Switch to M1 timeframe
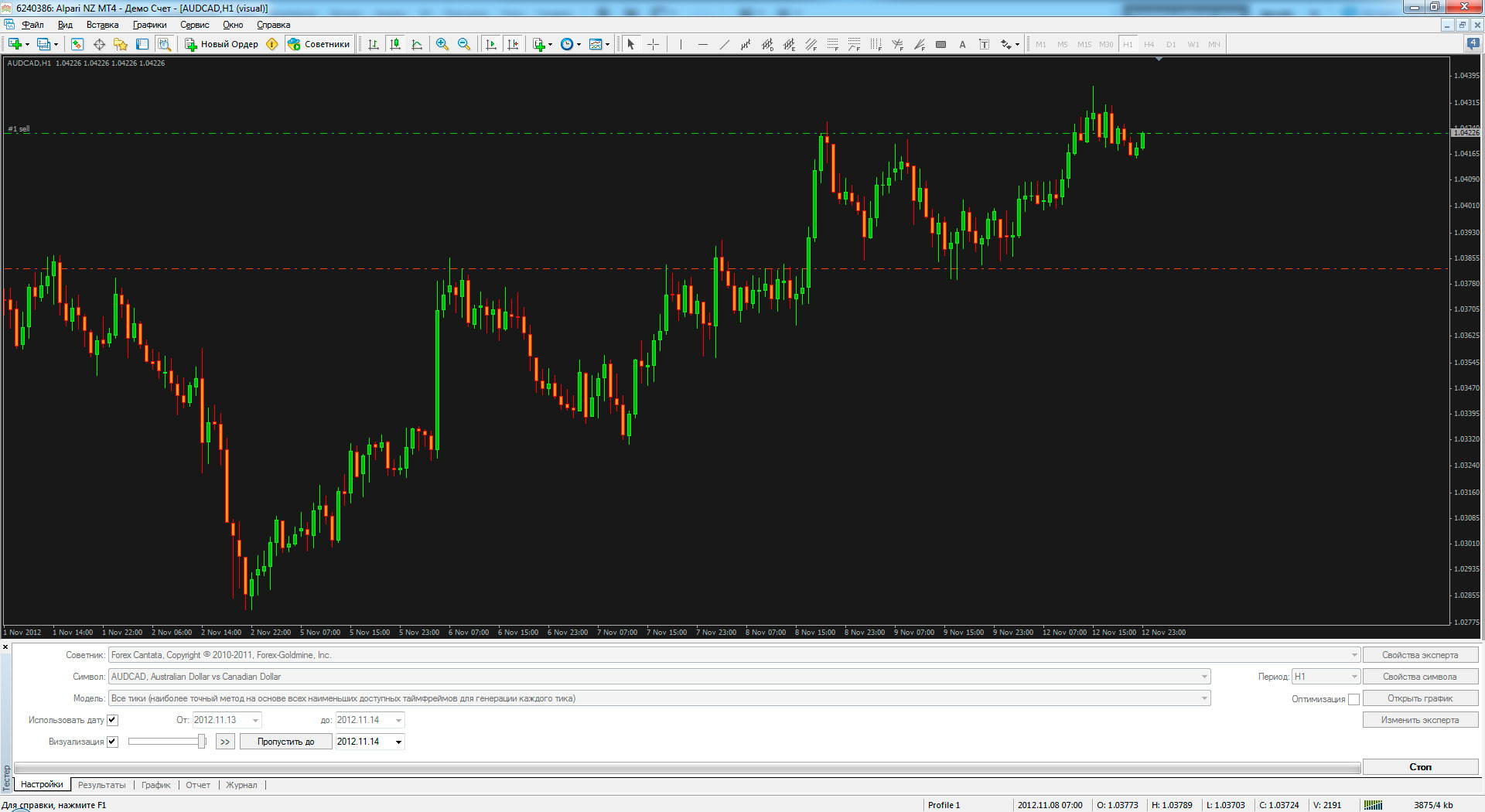The height and width of the screenshot is (812, 1485). click(x=1041, y=44)
